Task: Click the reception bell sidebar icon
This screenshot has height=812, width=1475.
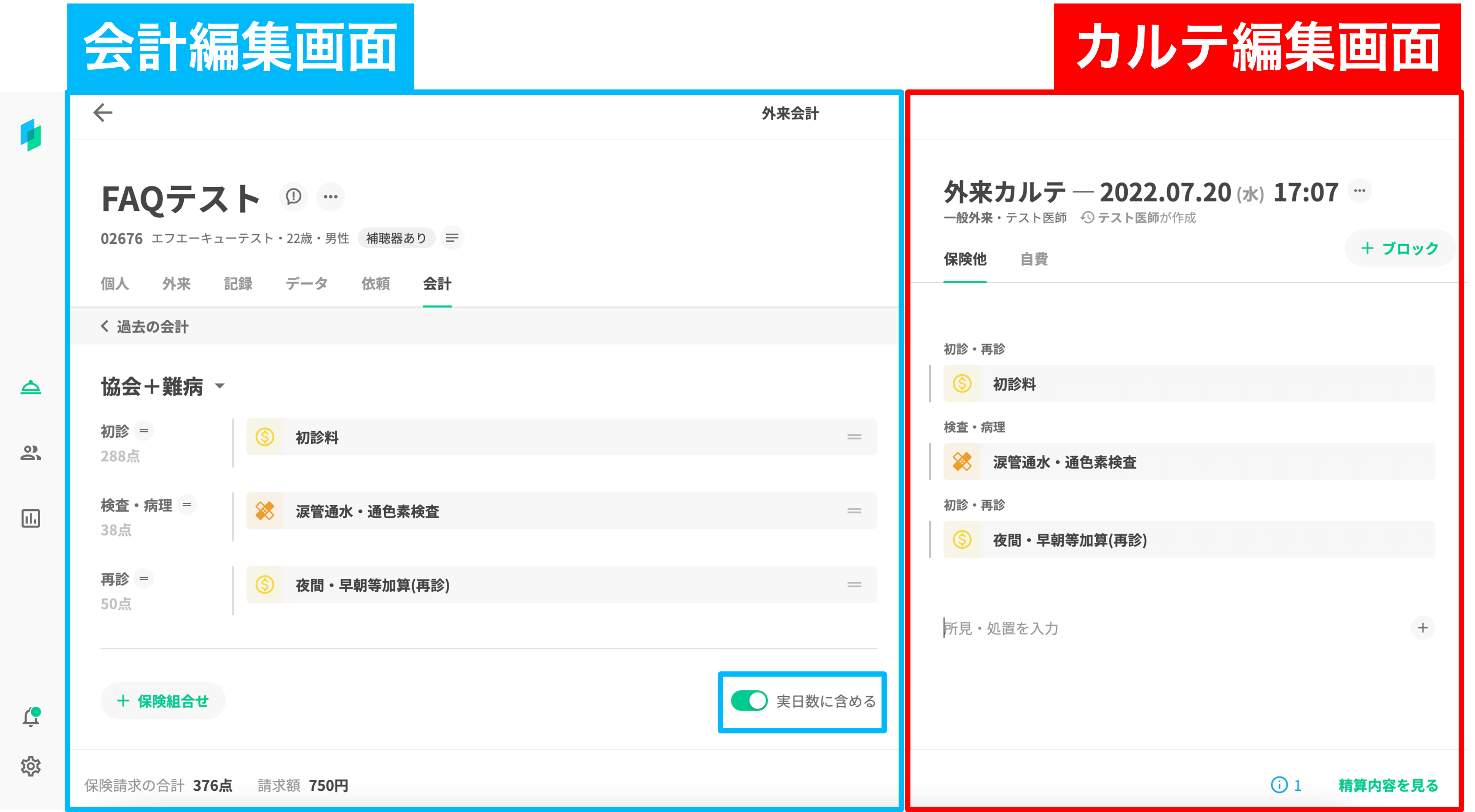Action: [31, 388]
